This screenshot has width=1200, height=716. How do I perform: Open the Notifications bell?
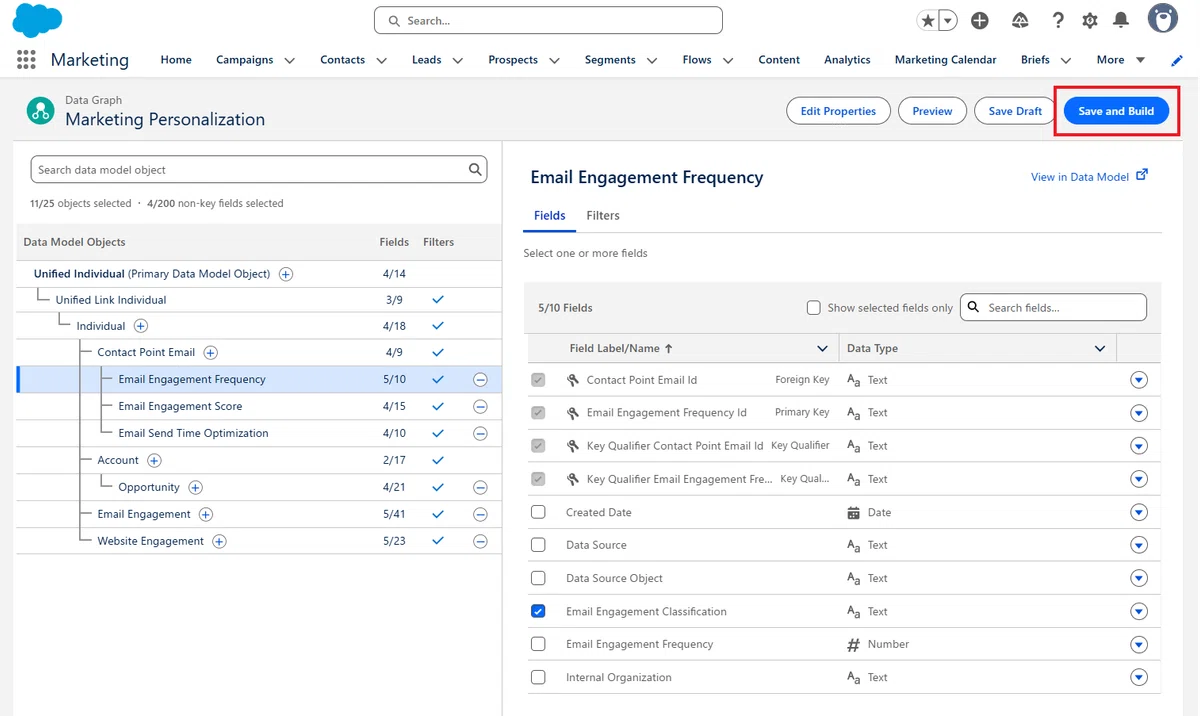tap(1122, 20)
